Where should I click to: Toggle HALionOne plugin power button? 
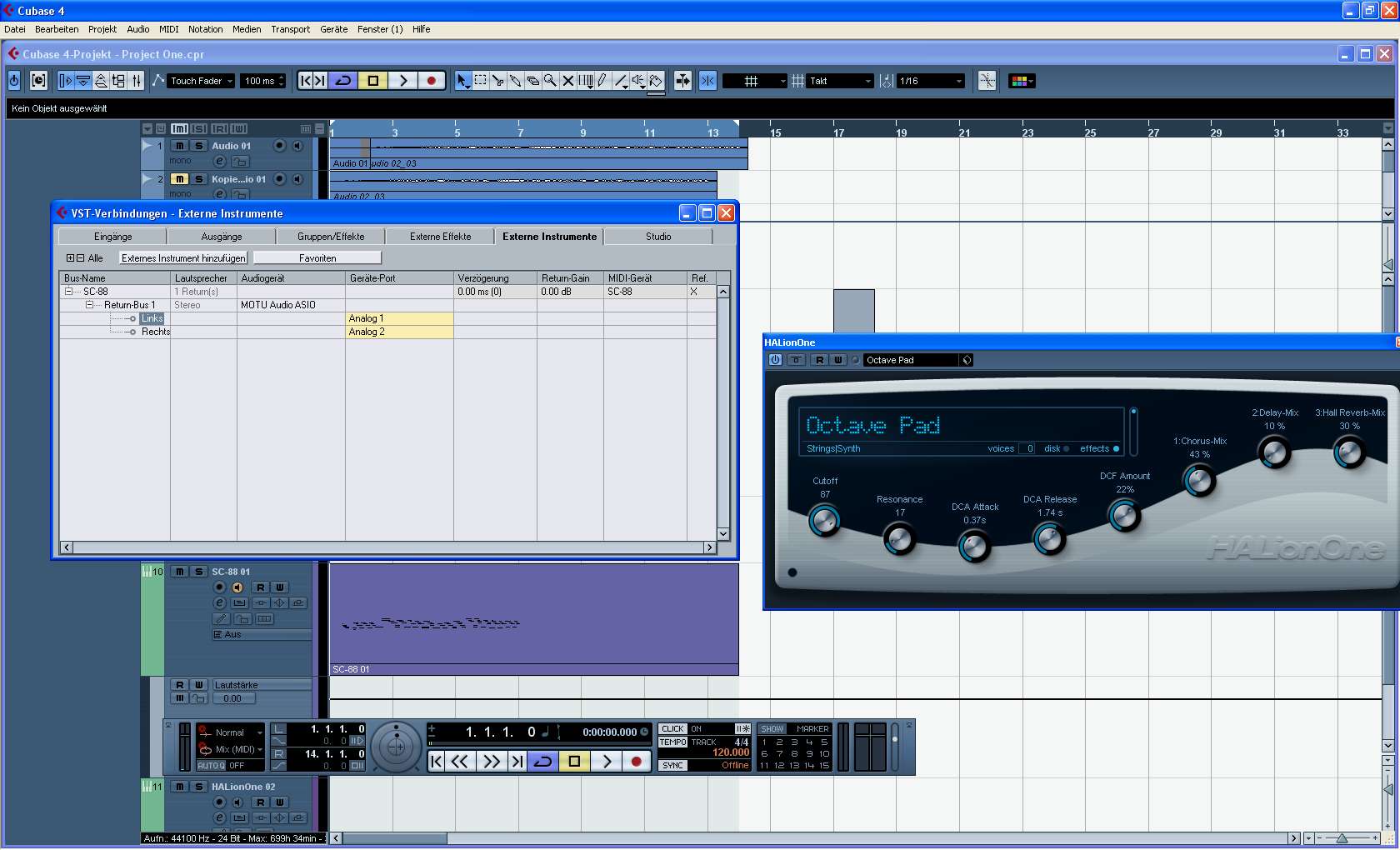point(775,360)
